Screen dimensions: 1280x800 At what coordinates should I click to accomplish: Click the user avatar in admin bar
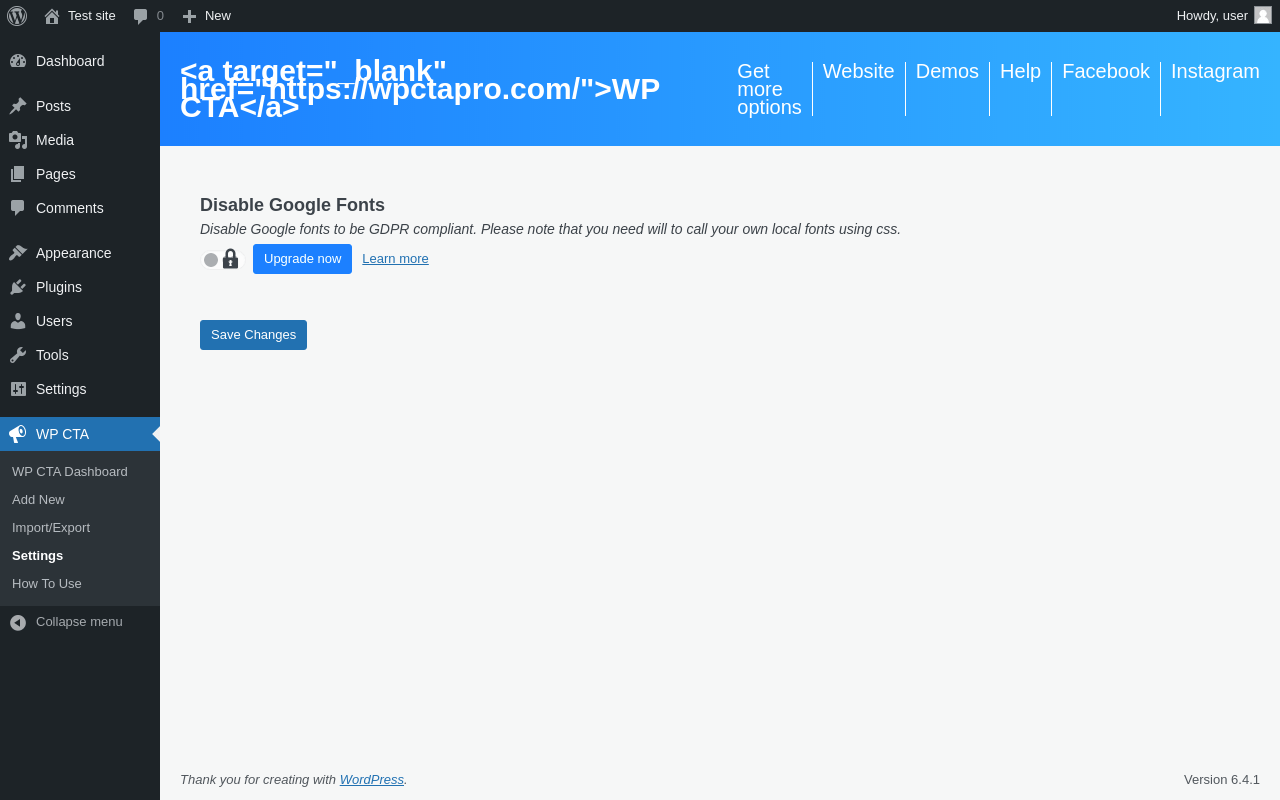(x=1263, y=15)
